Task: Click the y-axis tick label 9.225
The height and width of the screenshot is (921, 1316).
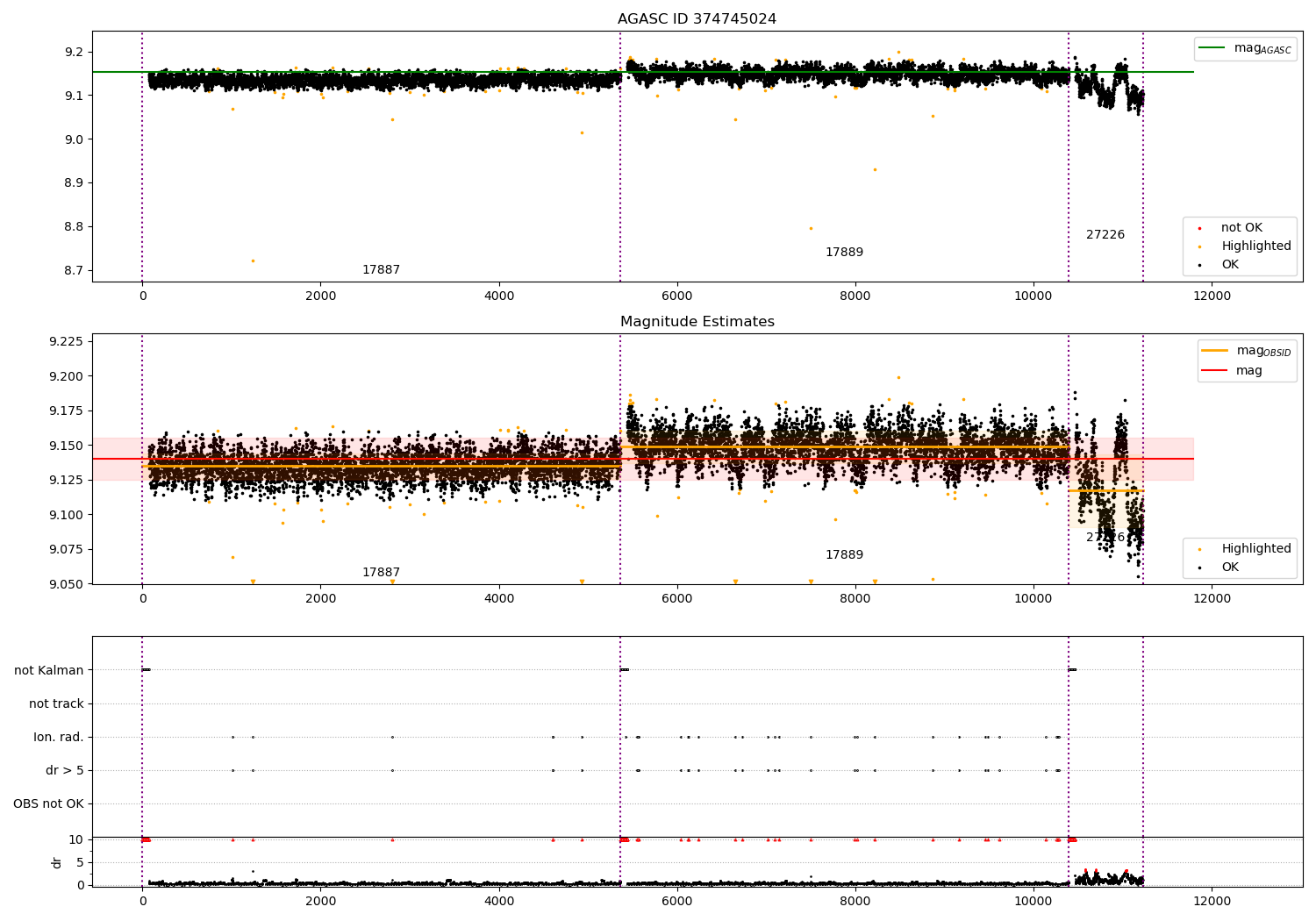Action: 68,341
